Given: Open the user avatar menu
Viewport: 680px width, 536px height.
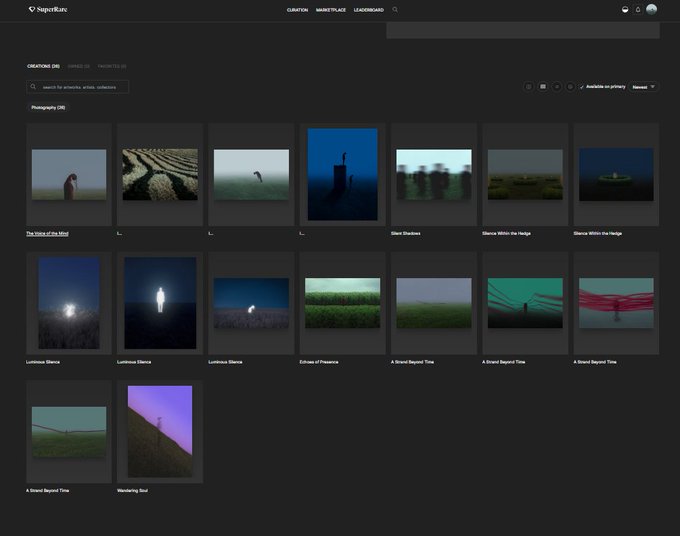Looking at the screenshot, I should pos(651,10).
